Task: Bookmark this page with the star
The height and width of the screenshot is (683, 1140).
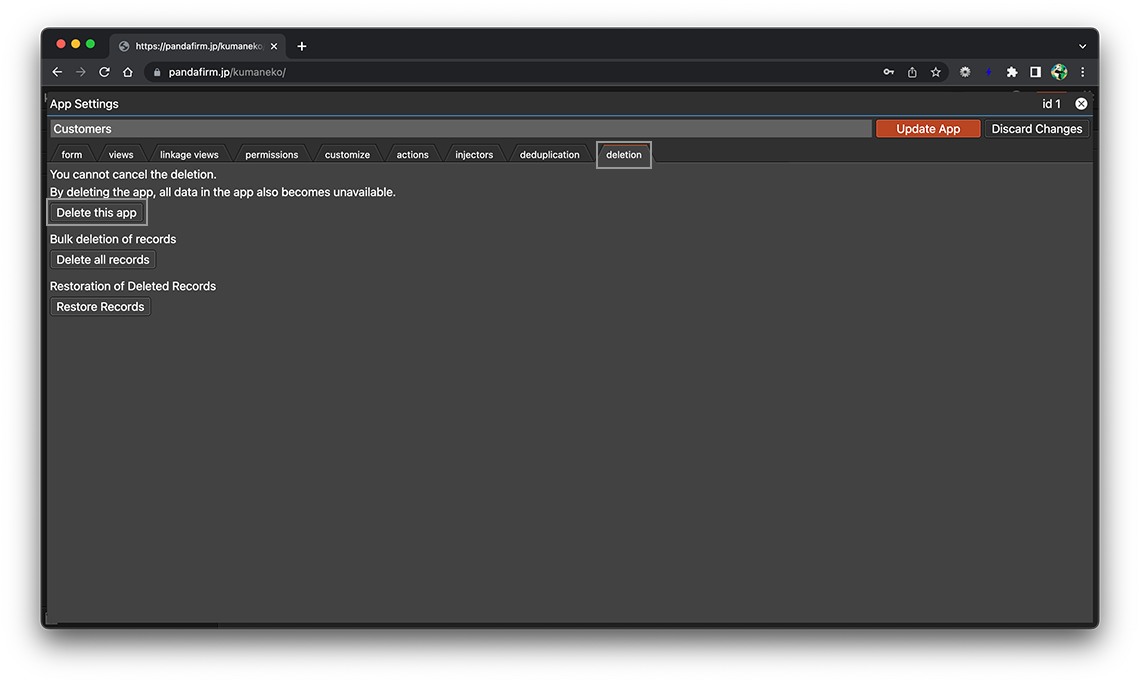Action: [x=936, y=72]
